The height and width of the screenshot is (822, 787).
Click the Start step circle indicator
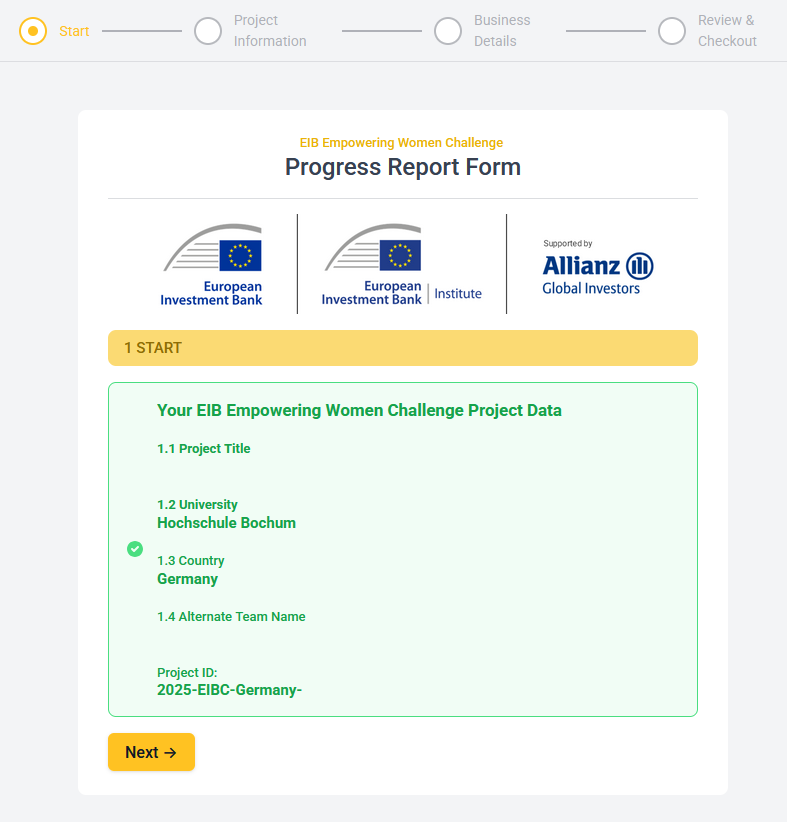(x=33, y=31)
